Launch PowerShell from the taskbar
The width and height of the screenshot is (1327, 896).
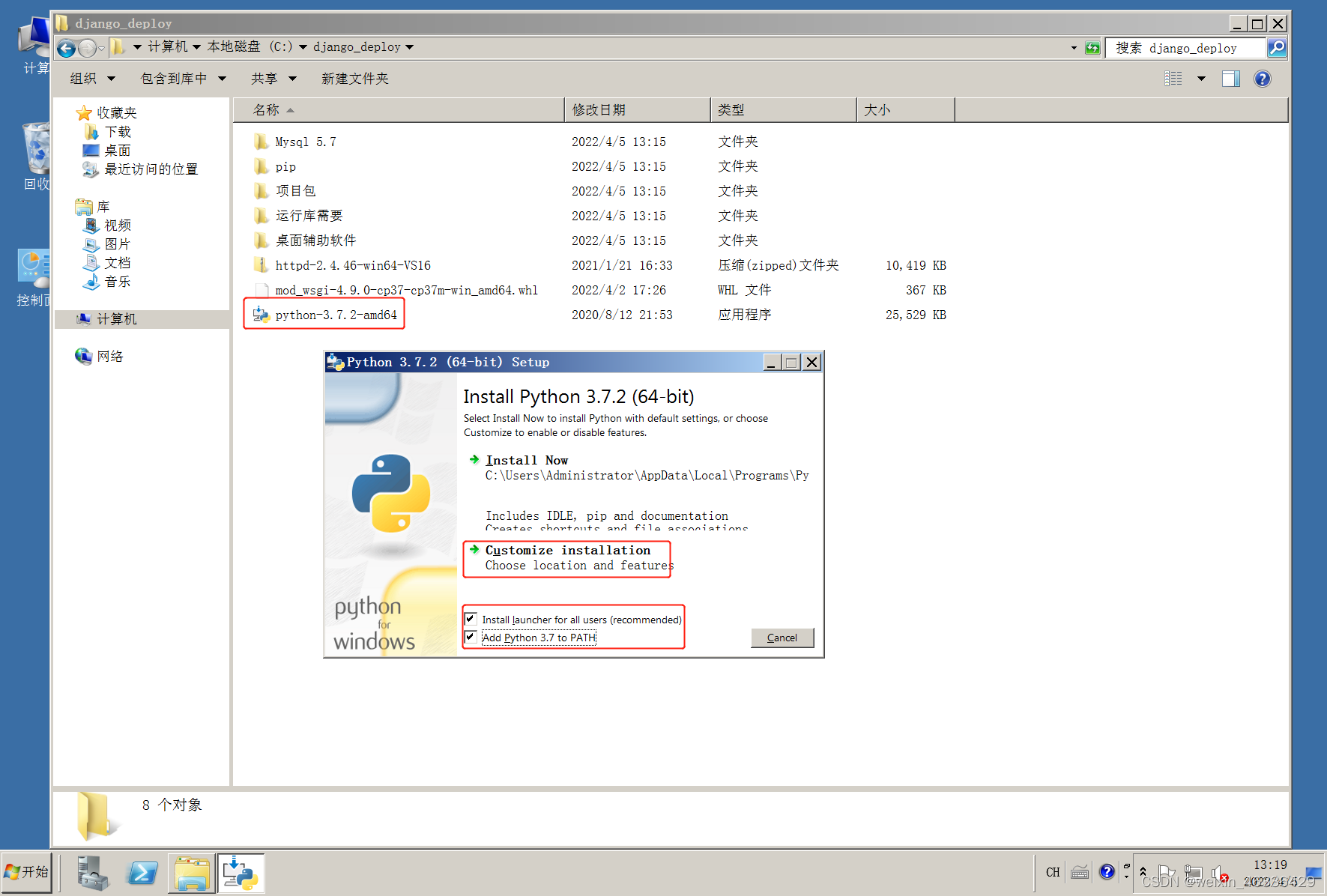click(x=142, y=874)
